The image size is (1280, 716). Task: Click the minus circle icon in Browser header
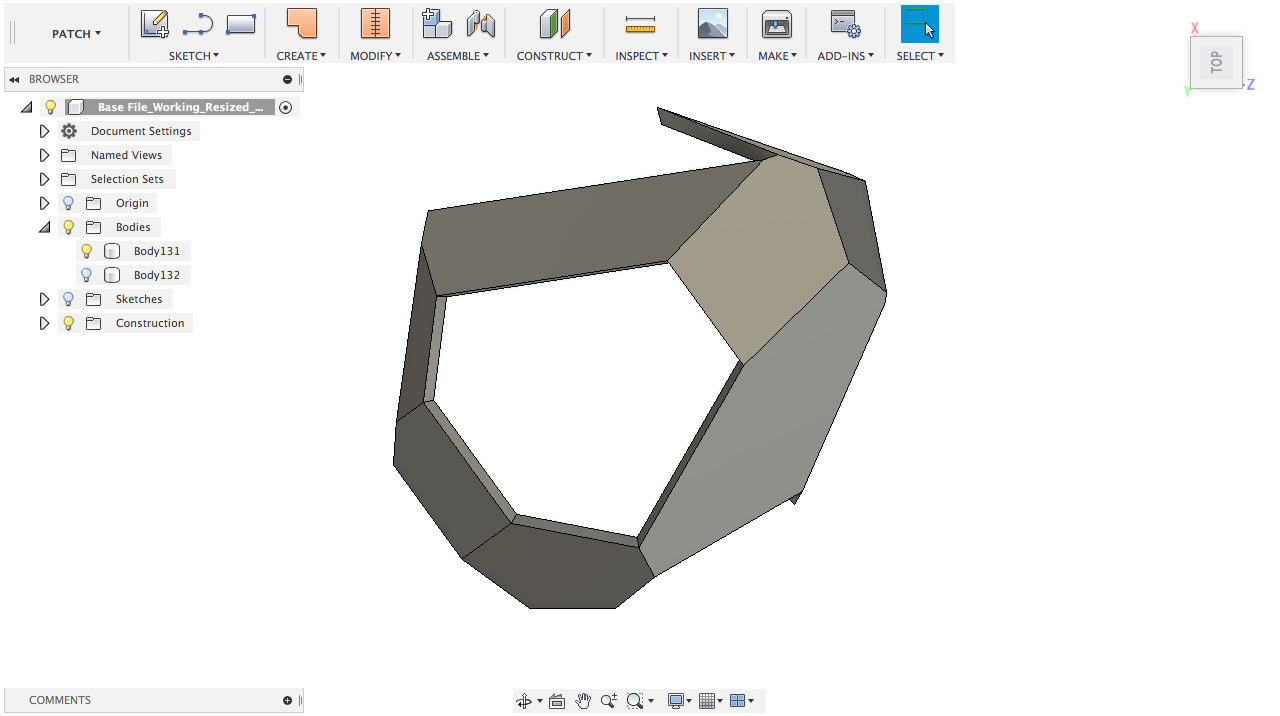pos(288,79)
